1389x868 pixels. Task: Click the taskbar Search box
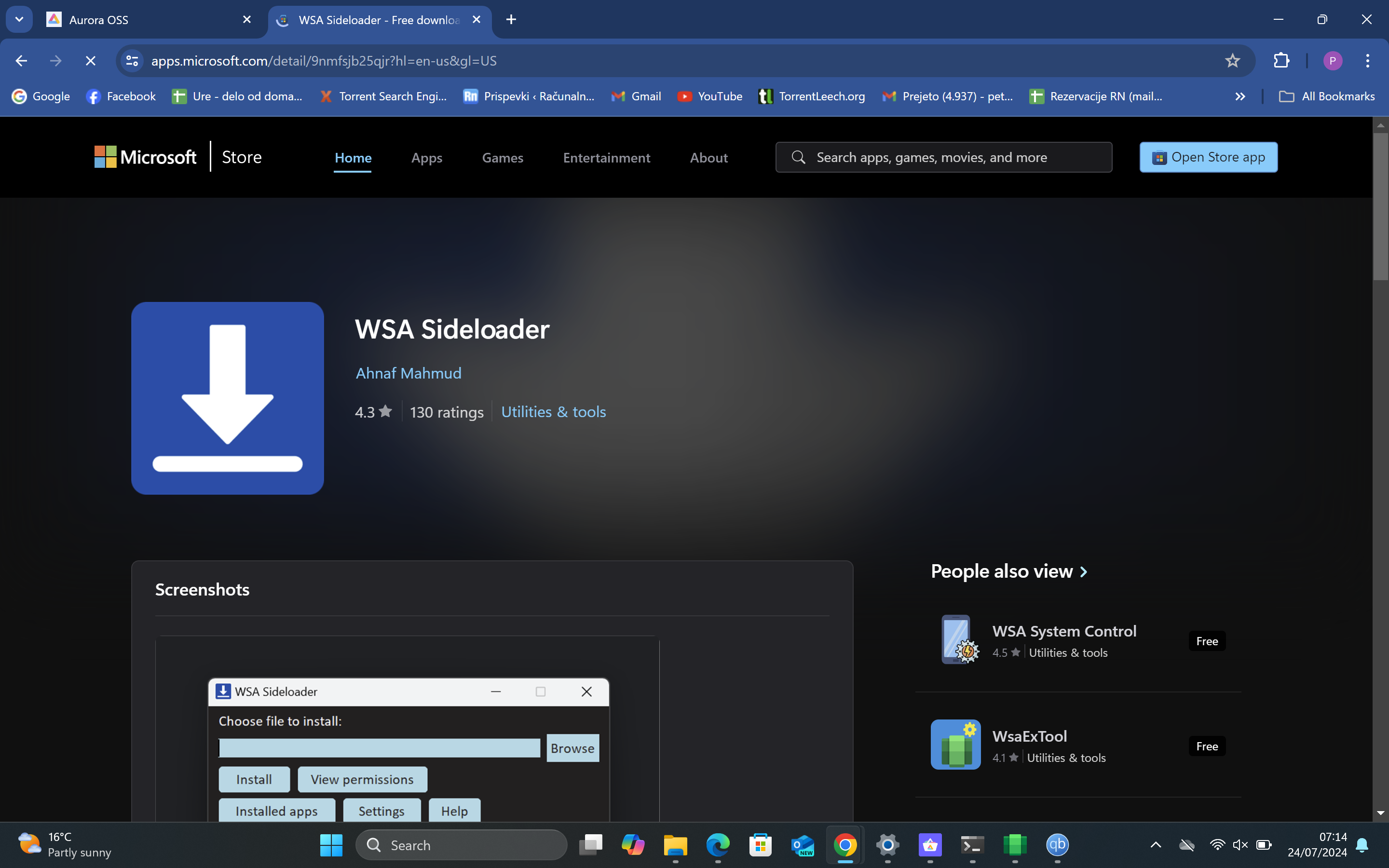pos(462,845)
